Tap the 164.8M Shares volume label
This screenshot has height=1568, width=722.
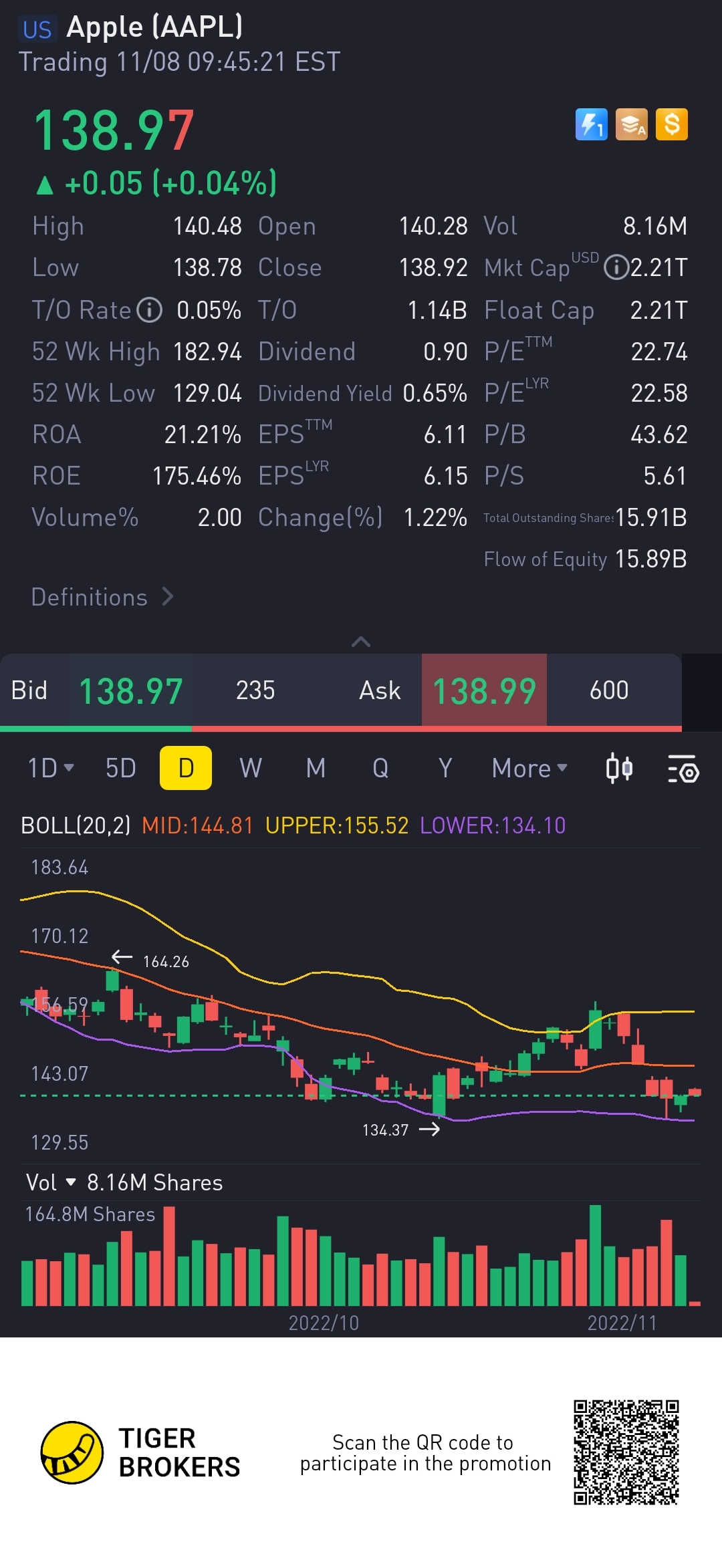pyautogui.click(x=90, y=1214)
